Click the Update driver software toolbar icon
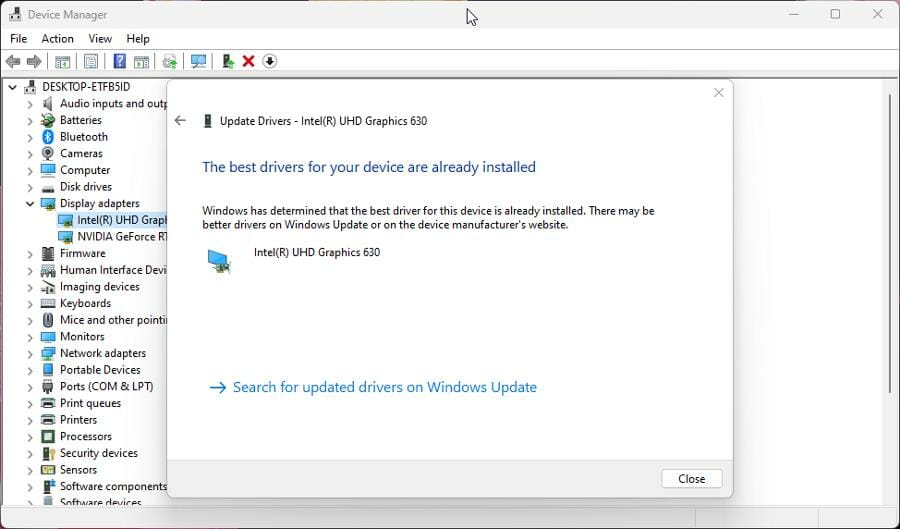 [170, 61]
